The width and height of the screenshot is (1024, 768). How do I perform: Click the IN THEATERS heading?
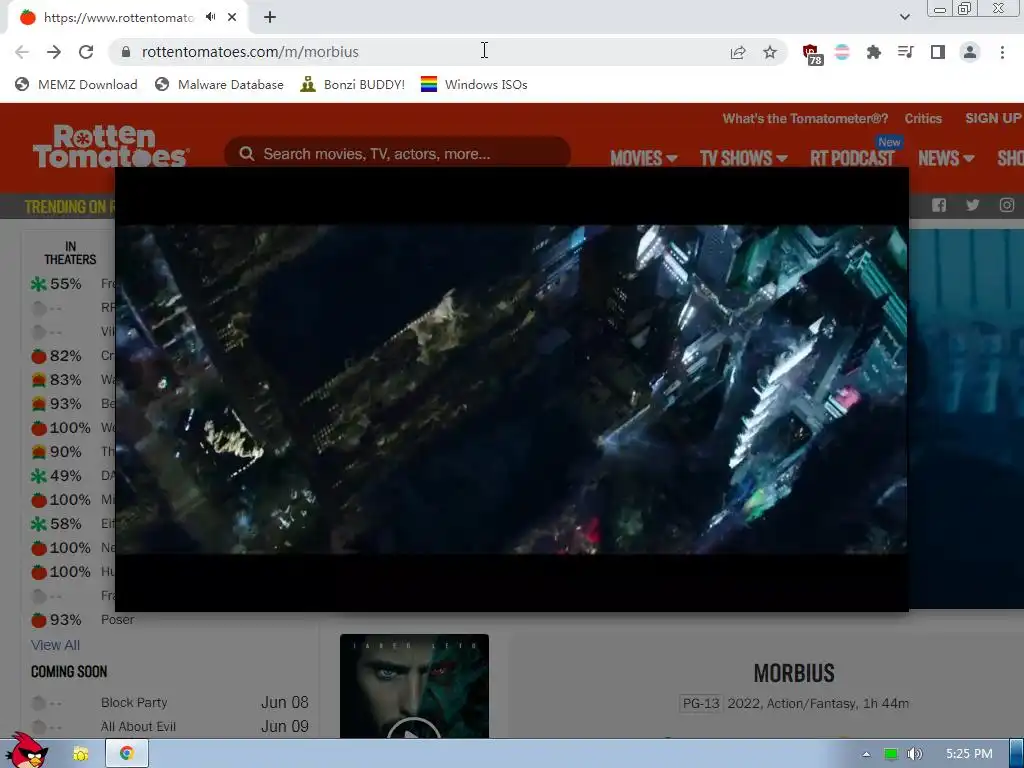[x=70, y=253]
